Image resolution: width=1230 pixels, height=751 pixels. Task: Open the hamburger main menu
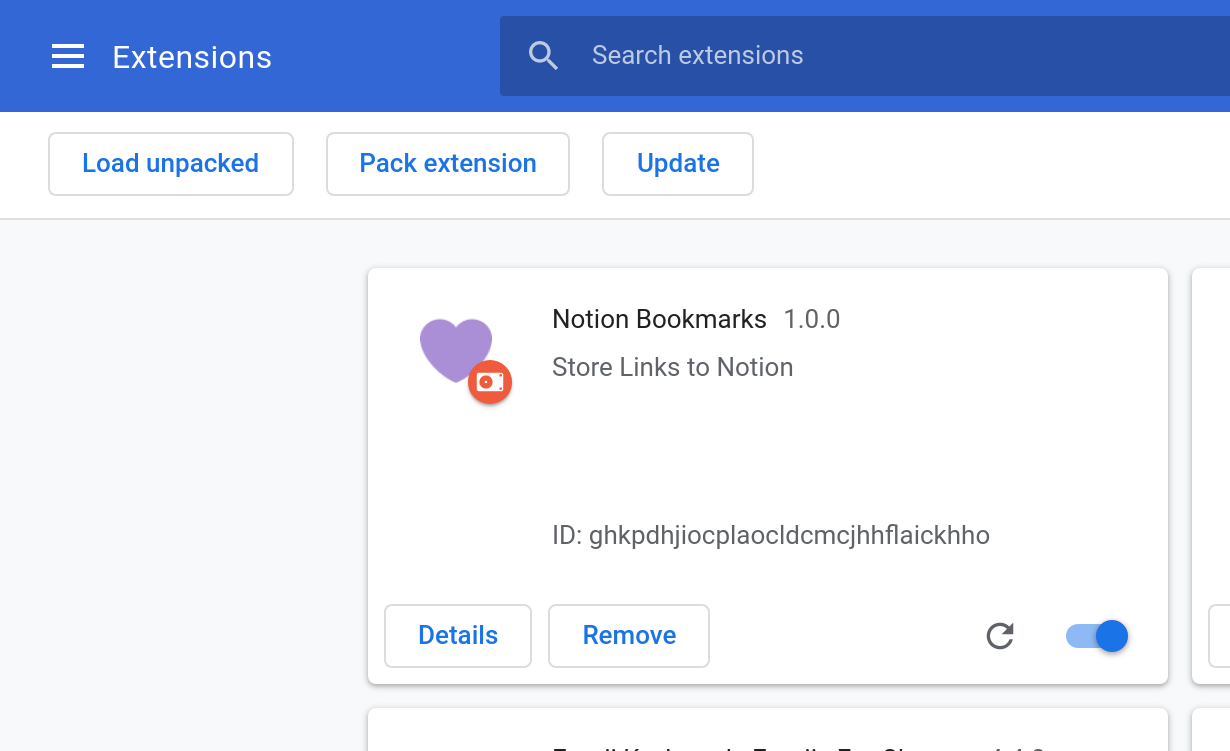point(68,57)
